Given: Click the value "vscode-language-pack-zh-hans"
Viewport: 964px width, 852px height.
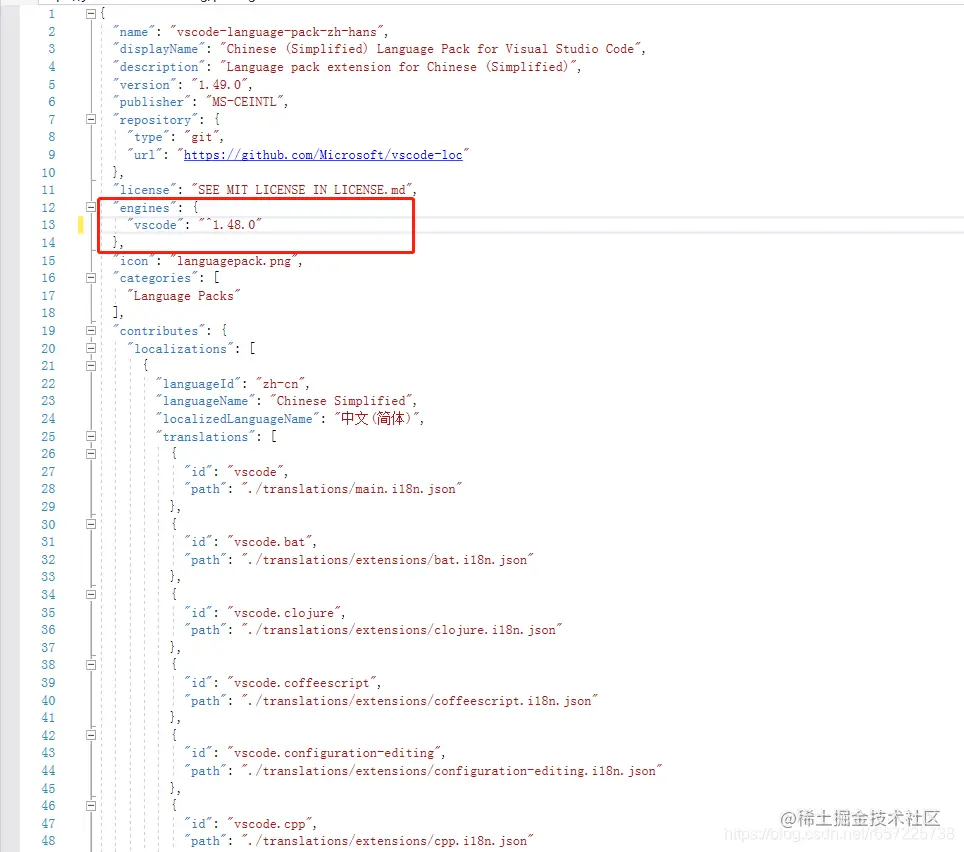Looking at the screenshot, I should 277,32.
